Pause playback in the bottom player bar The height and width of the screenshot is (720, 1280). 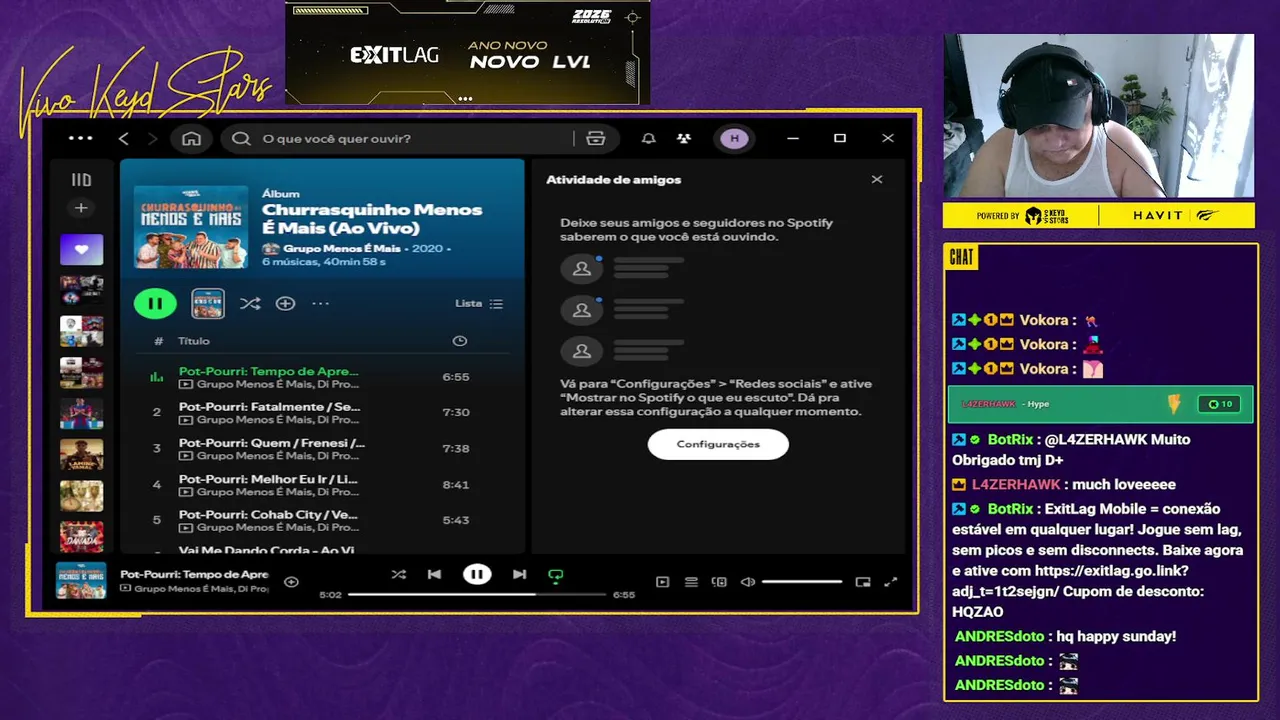coord(477,574)
